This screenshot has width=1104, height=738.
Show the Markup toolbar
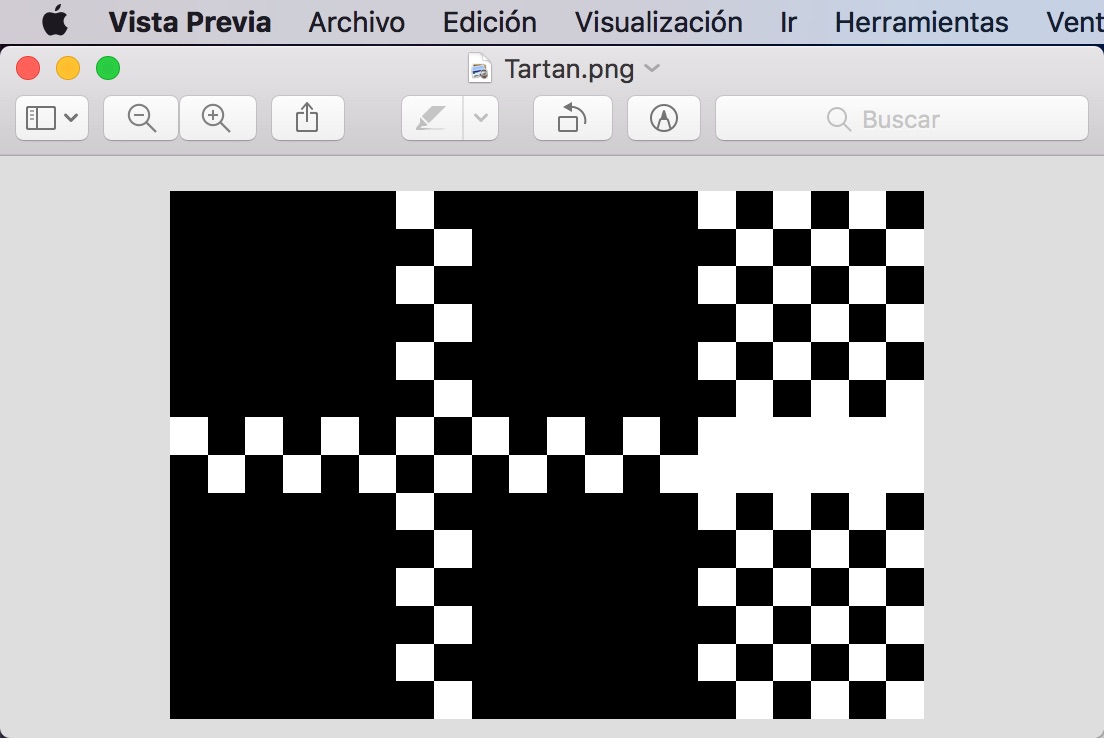(663, 117)
